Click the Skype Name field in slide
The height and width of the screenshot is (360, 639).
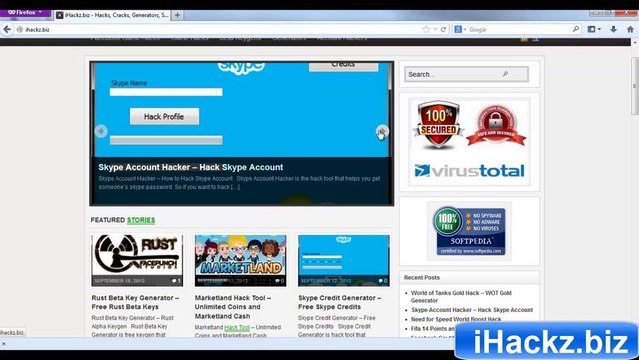(166, 92)
